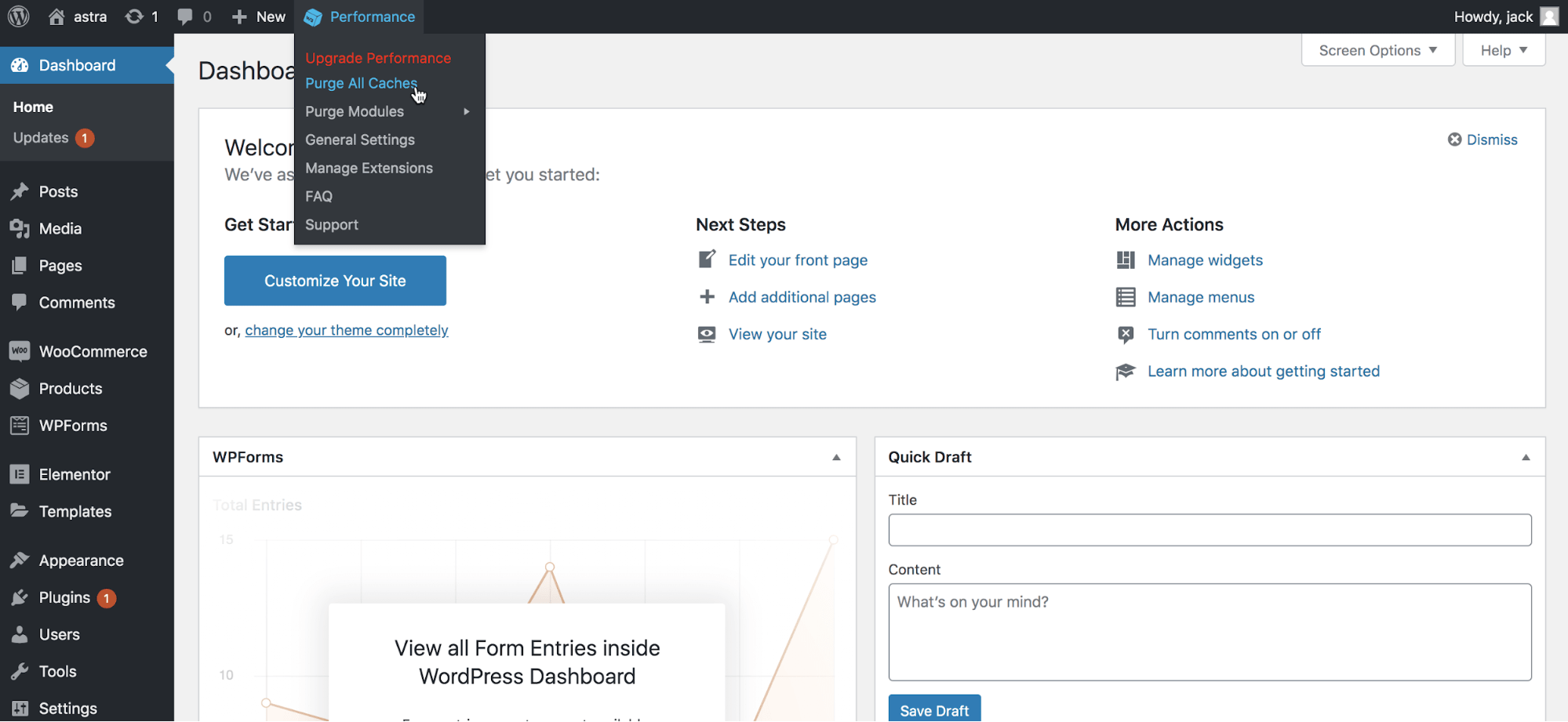Open Turn comments on or off link

tap(1234, 334)
